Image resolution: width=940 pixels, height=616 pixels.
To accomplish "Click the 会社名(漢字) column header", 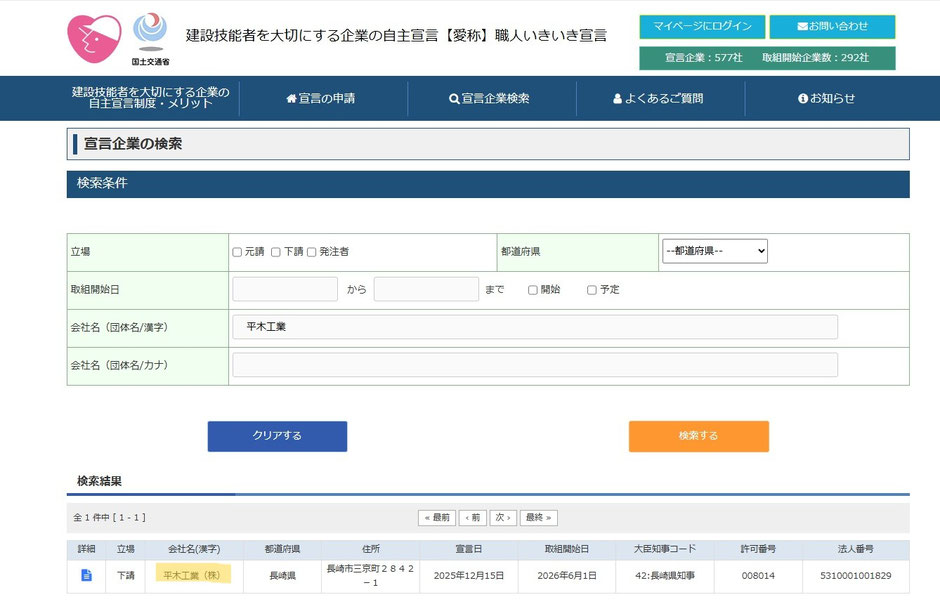I will 194,549.
